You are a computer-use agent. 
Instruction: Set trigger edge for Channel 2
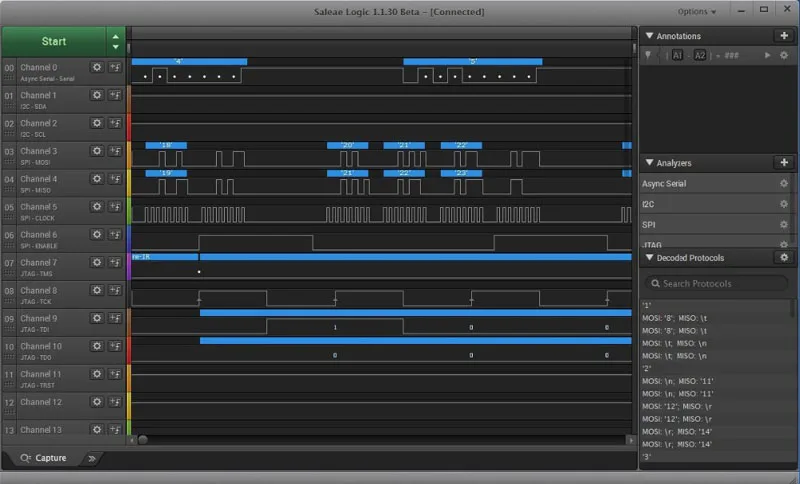pos(115,123)
